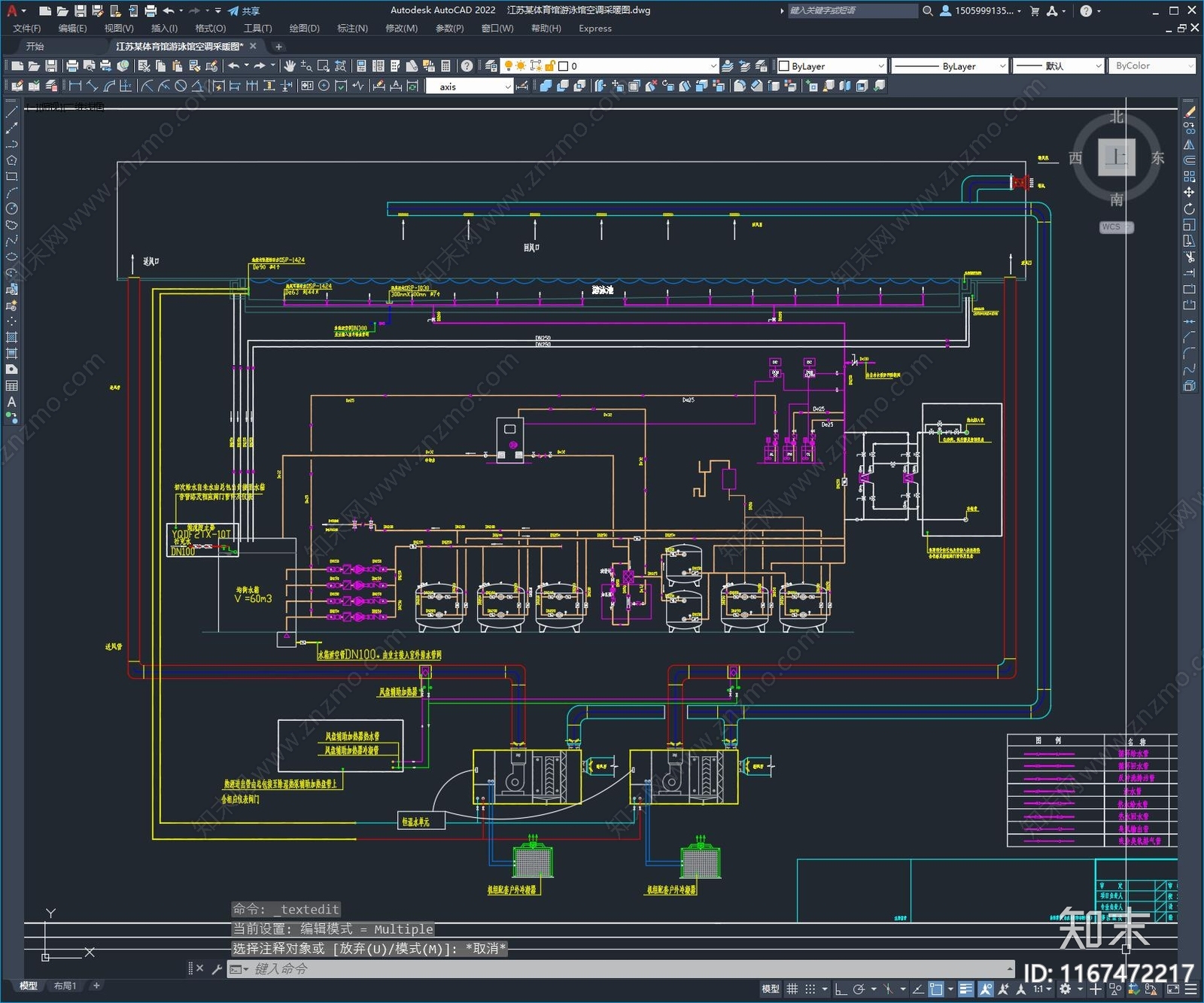Viewport: 1204px width, 1003px height.
Task: Open the Express menu
Action: (x=594, y=29)
